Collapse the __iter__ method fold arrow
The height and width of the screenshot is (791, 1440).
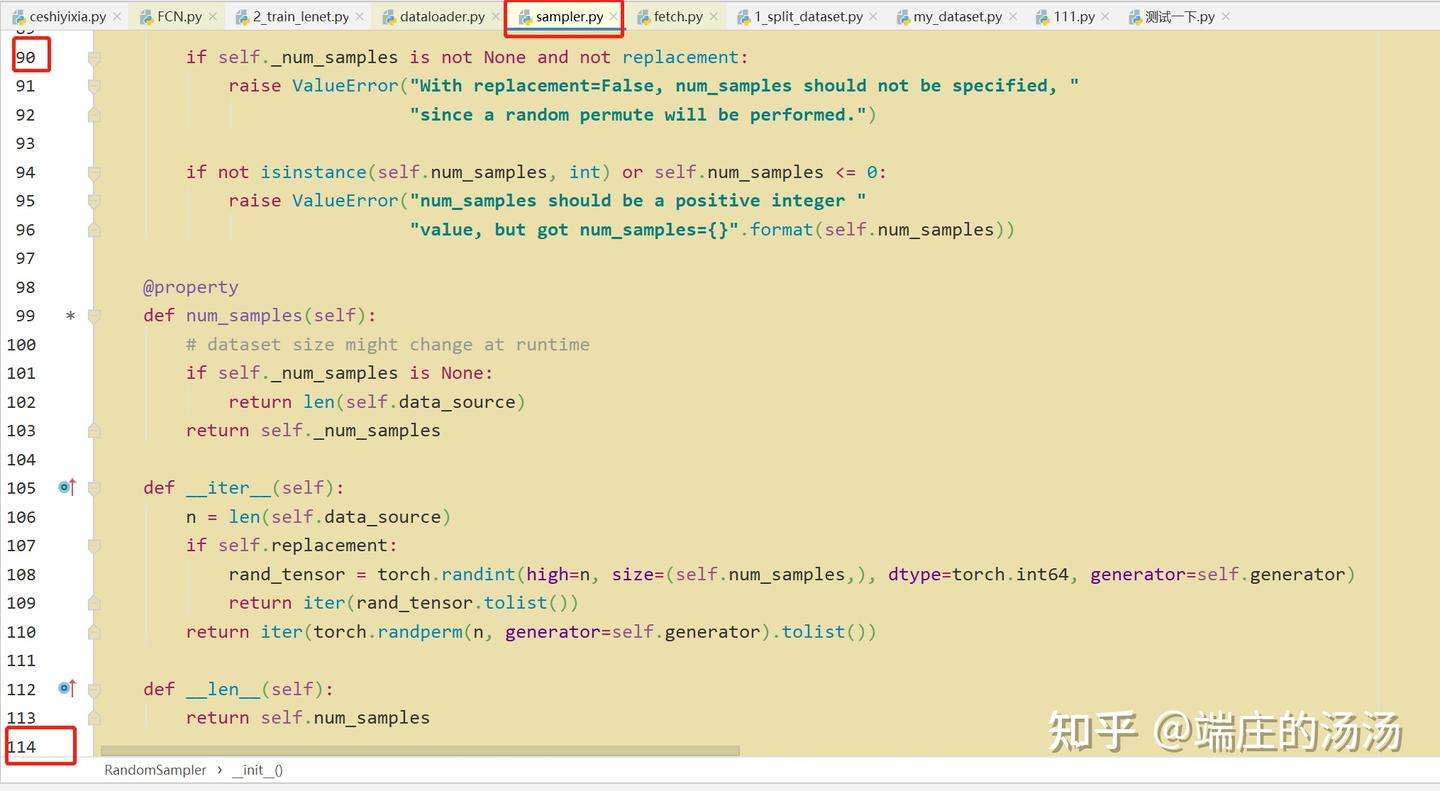click(x=94, y=487)
